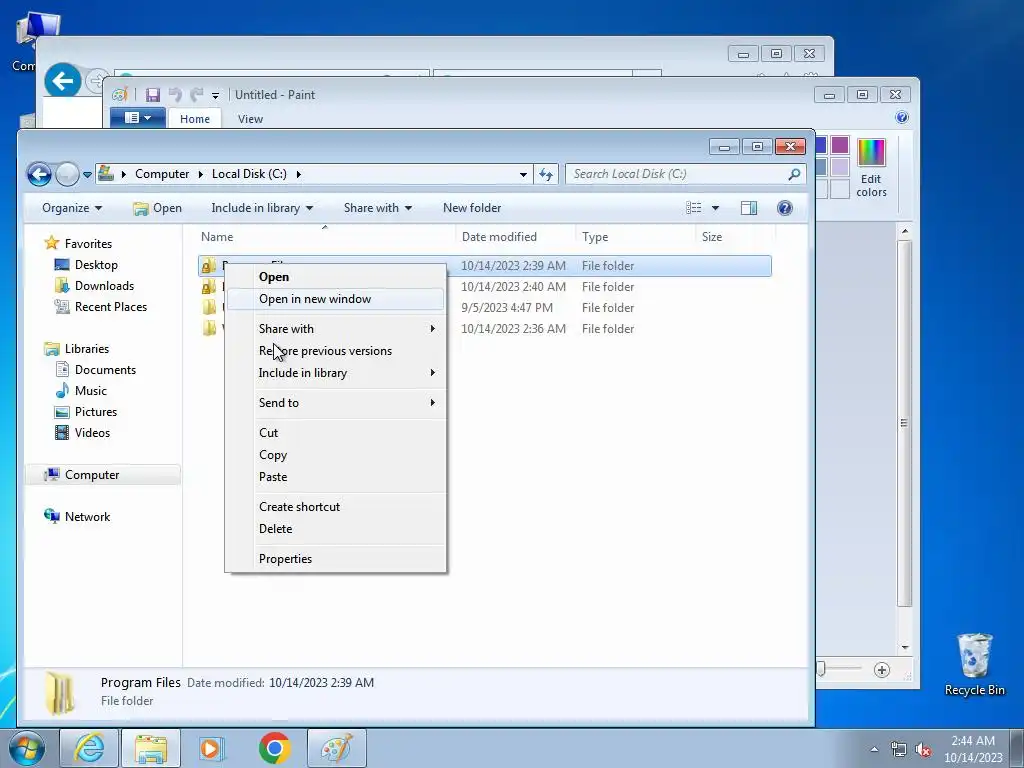
Task: Click the address bar drive icon
Action: pyautogui.click(x=106, y=174)
